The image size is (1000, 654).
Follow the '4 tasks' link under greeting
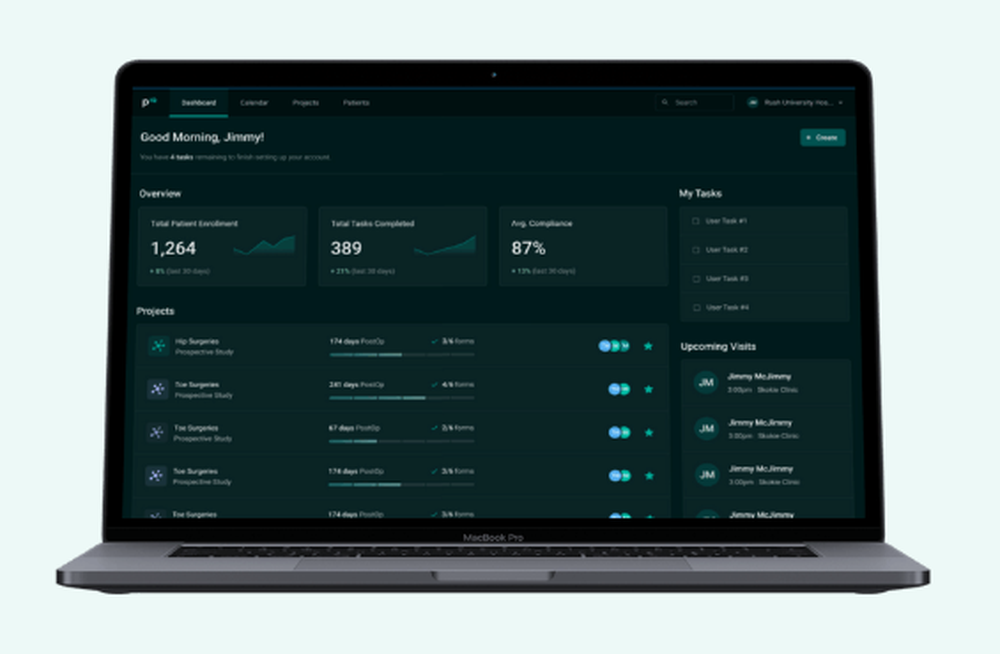point(182,157)
